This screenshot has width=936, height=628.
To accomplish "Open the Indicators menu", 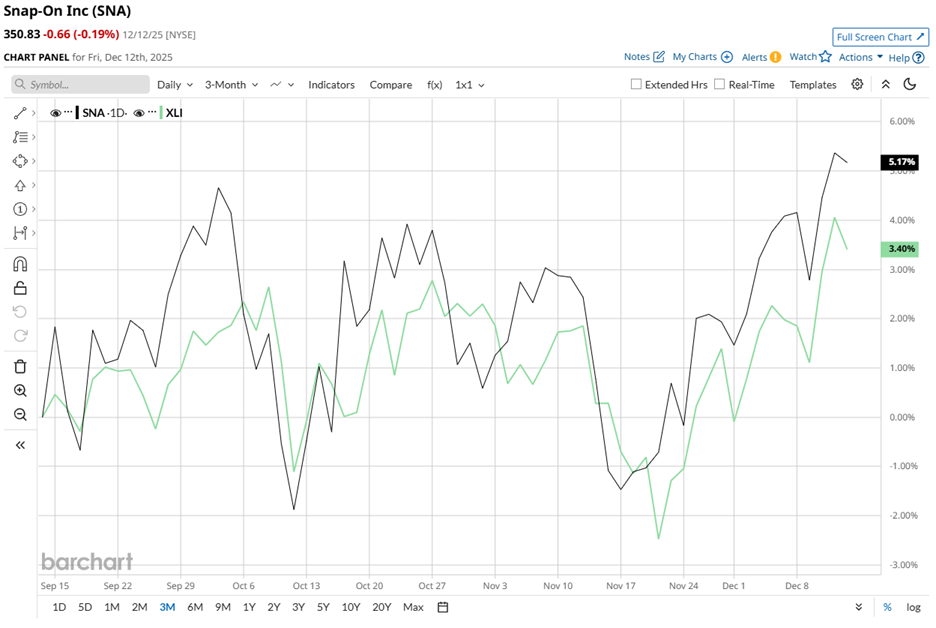I will (331, 85).
